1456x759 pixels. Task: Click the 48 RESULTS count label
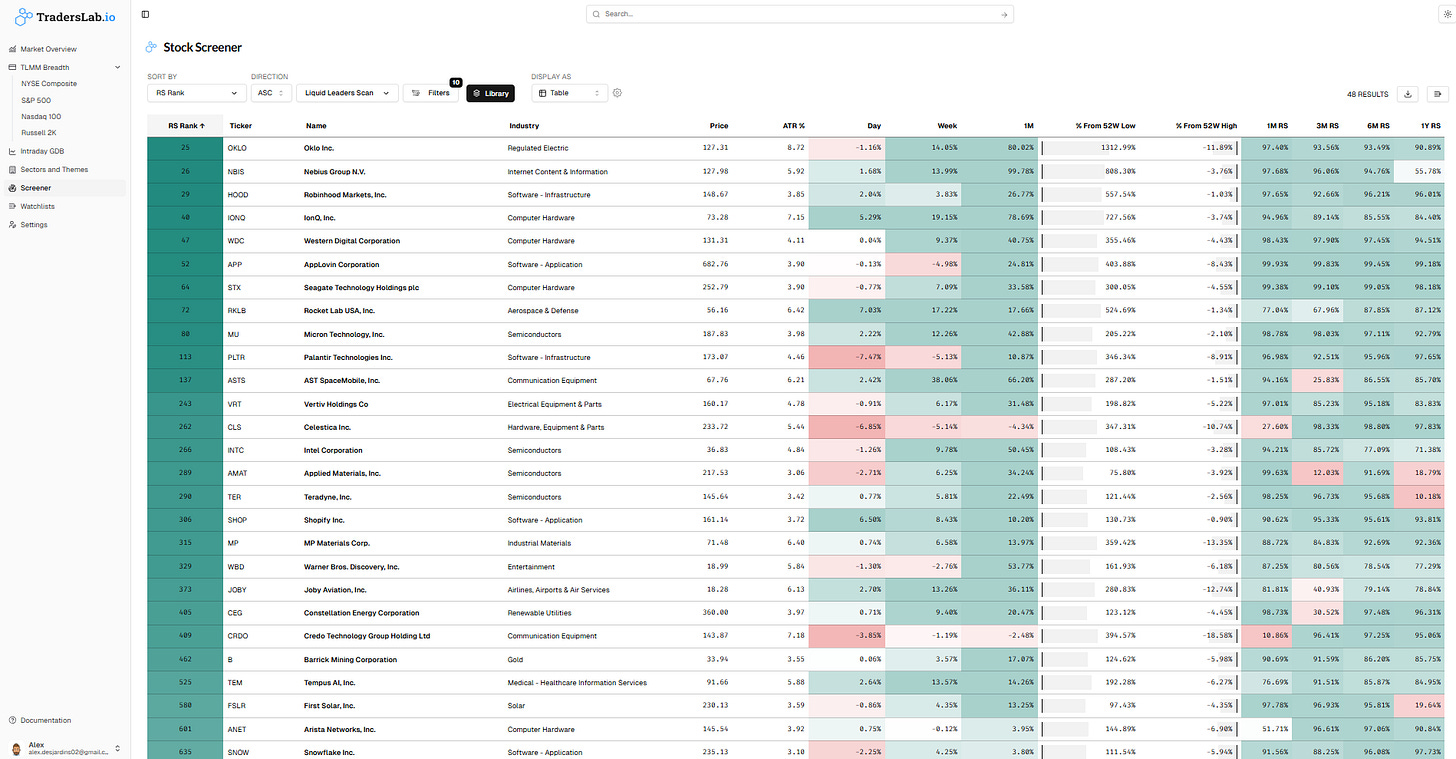tap(1367, 94)
